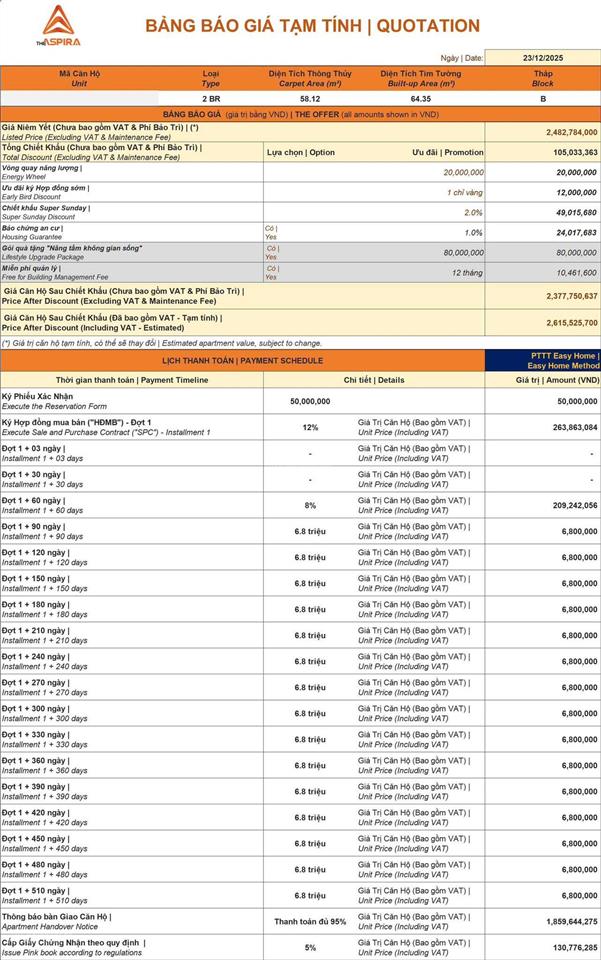Select the unit type cell "2 BR"

[211, 99]
